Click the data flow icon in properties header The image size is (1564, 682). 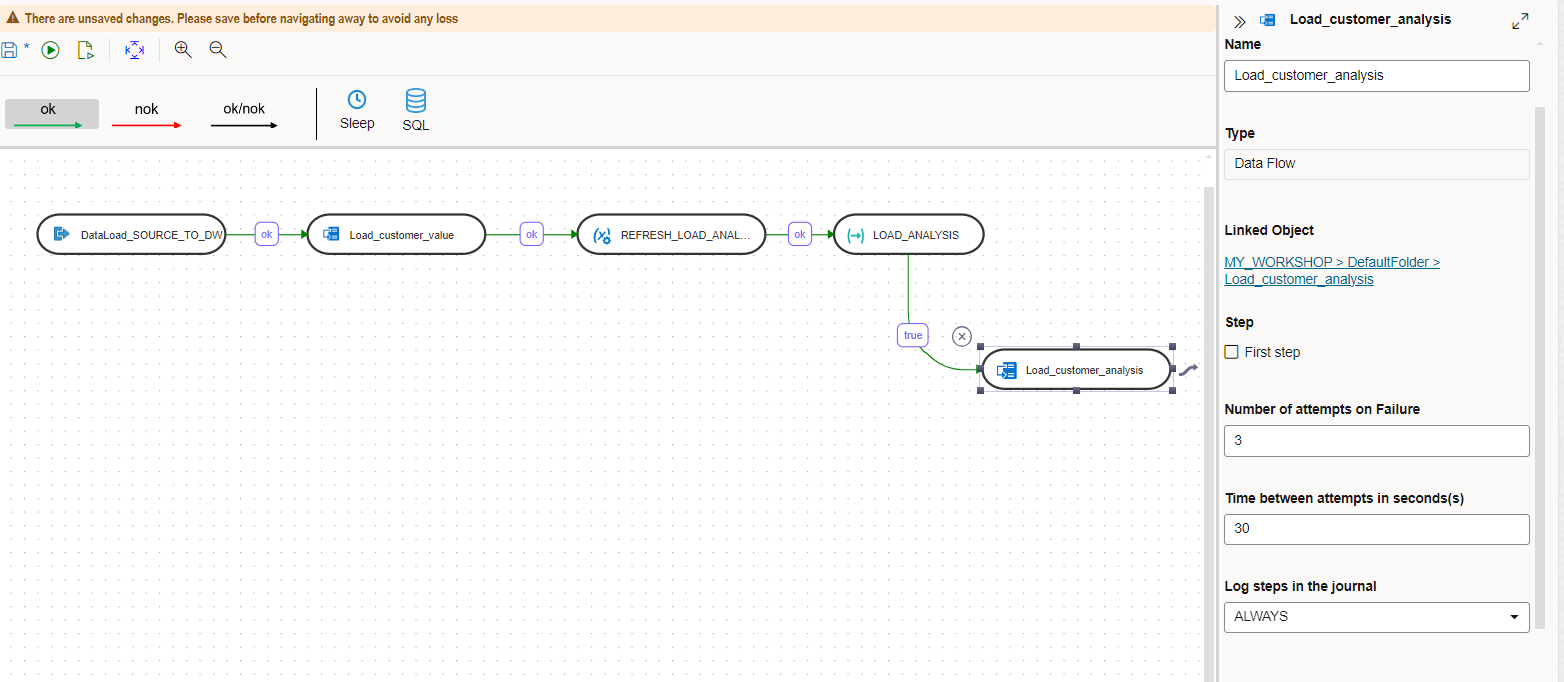click(1267, 19)
